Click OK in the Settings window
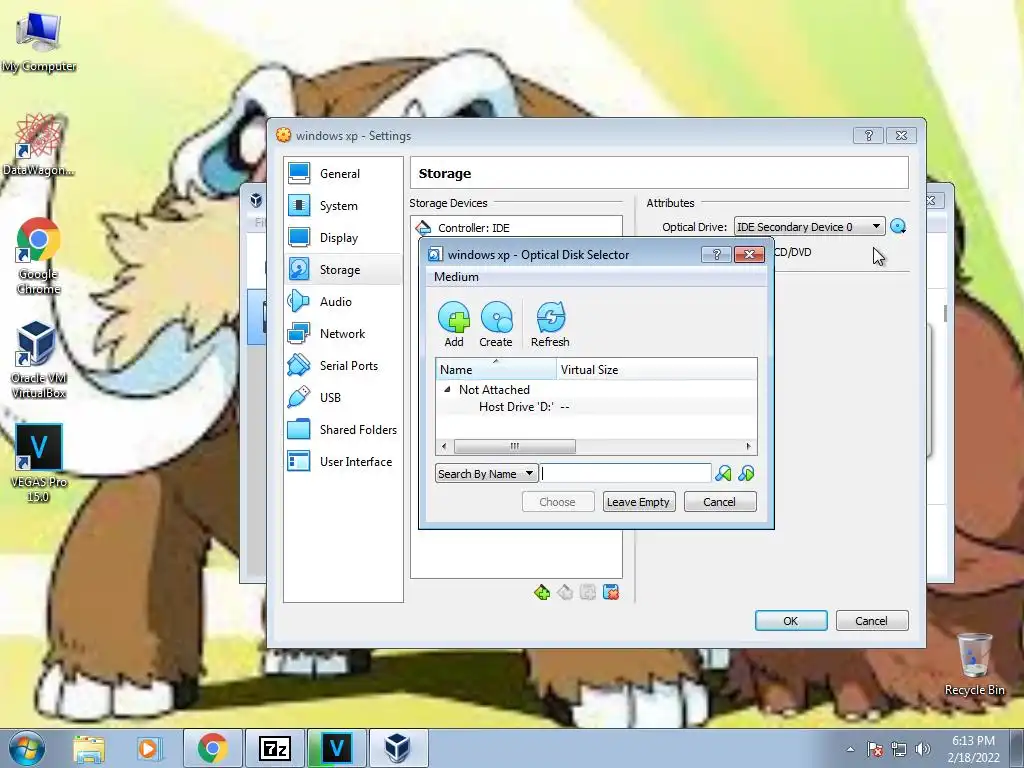 click(x=791, y=621)
